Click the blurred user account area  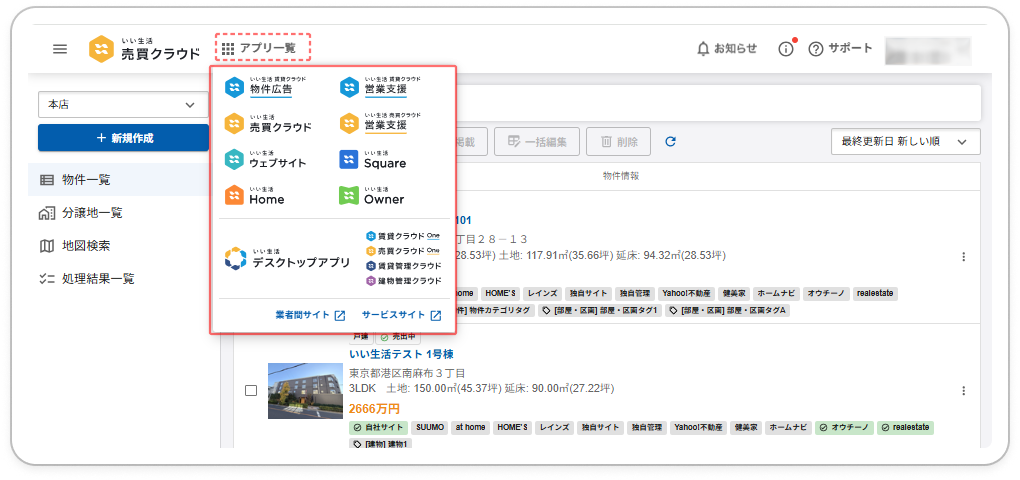click(x=928, y=50)
